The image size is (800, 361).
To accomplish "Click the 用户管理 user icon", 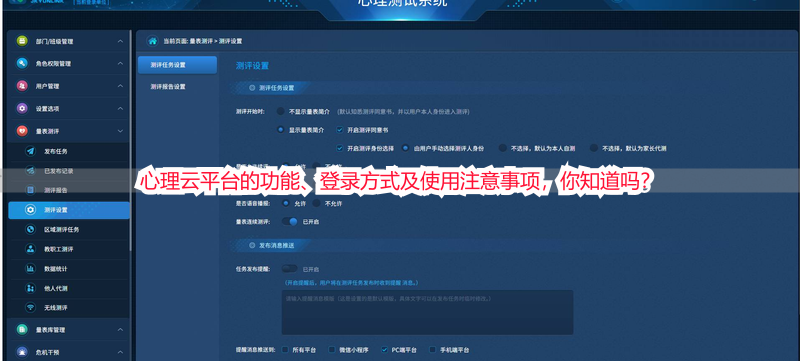I will [21, 86].
